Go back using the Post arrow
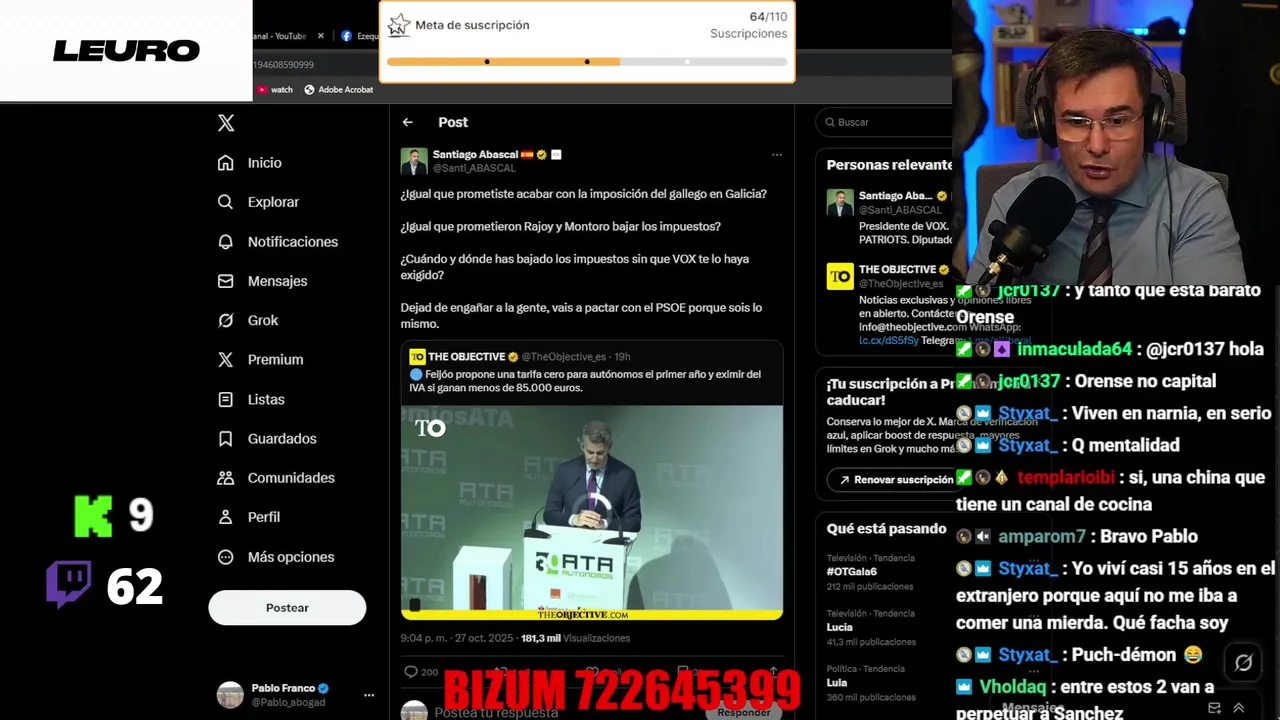Image resolution: width=1280 pixels, height=720 pixels. point(408,122)
